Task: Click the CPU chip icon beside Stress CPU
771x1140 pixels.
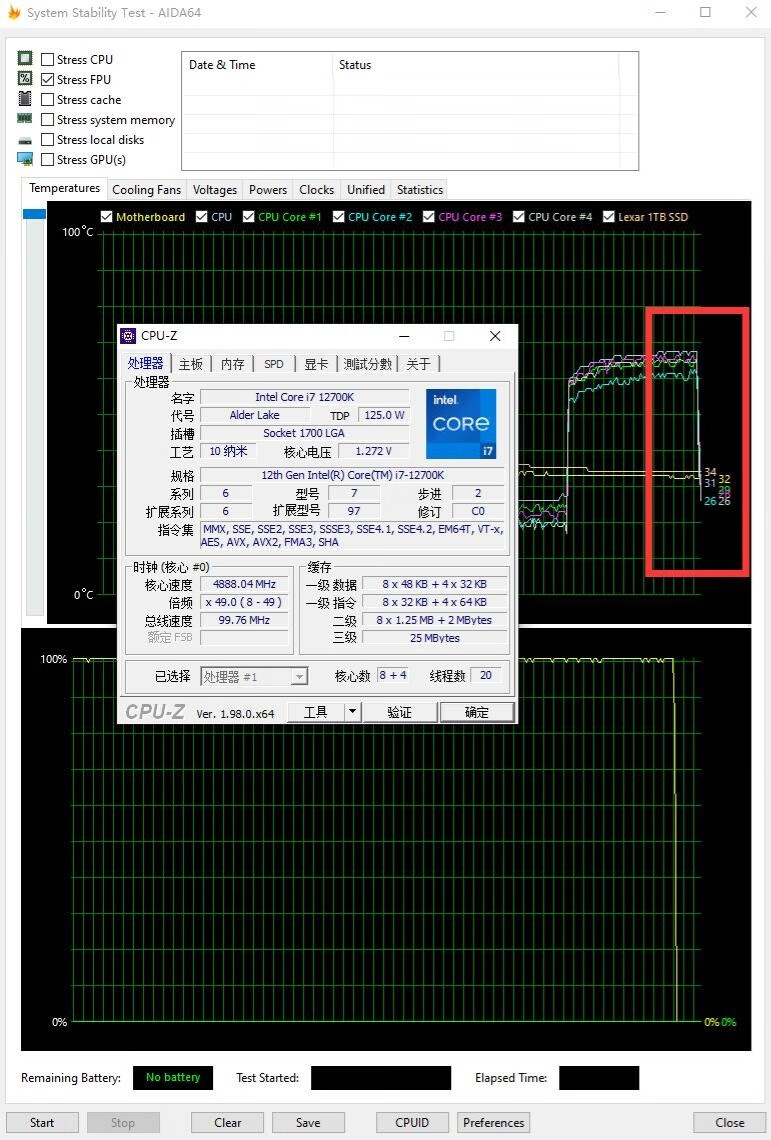Action: (25, 58)
